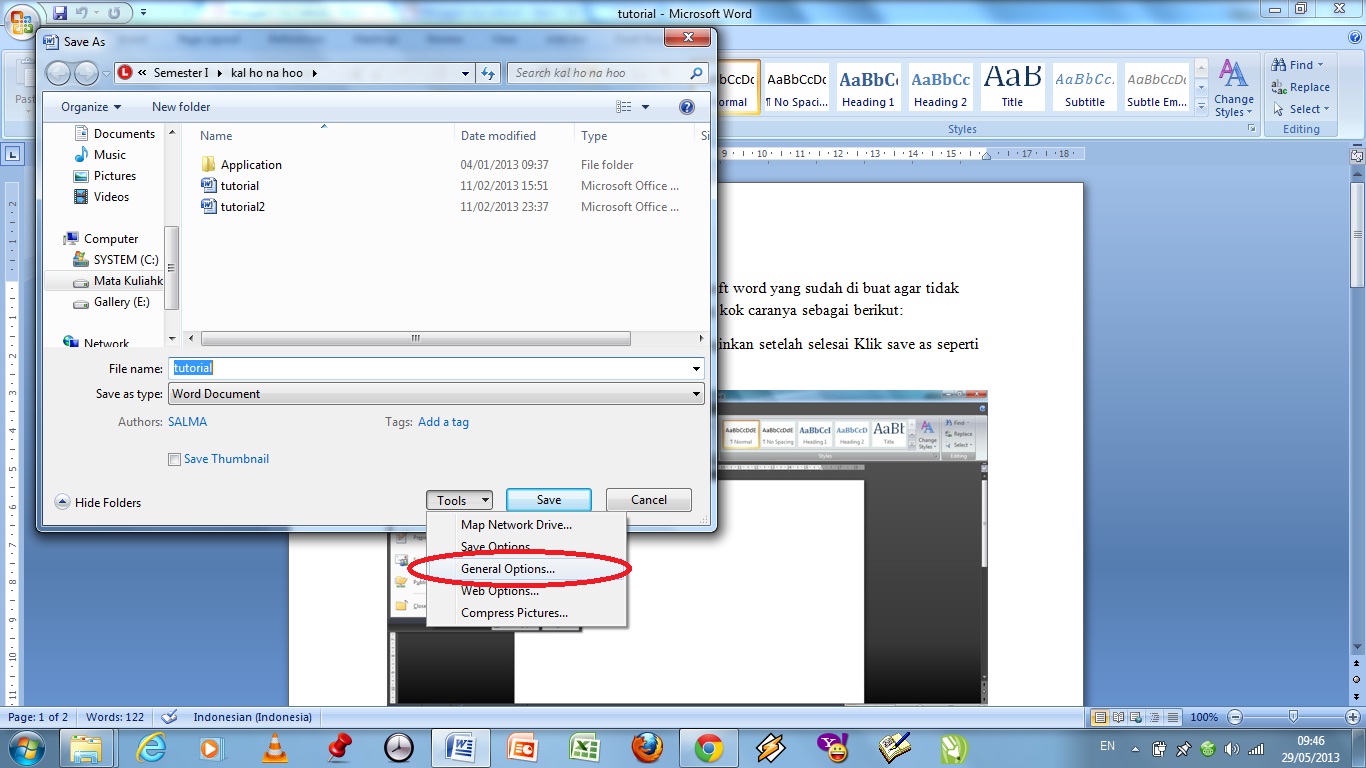Viewport: 1366px width, 768px height.
Task: Choose Save Options from Tools menu
Action: (x=527, y=547)
